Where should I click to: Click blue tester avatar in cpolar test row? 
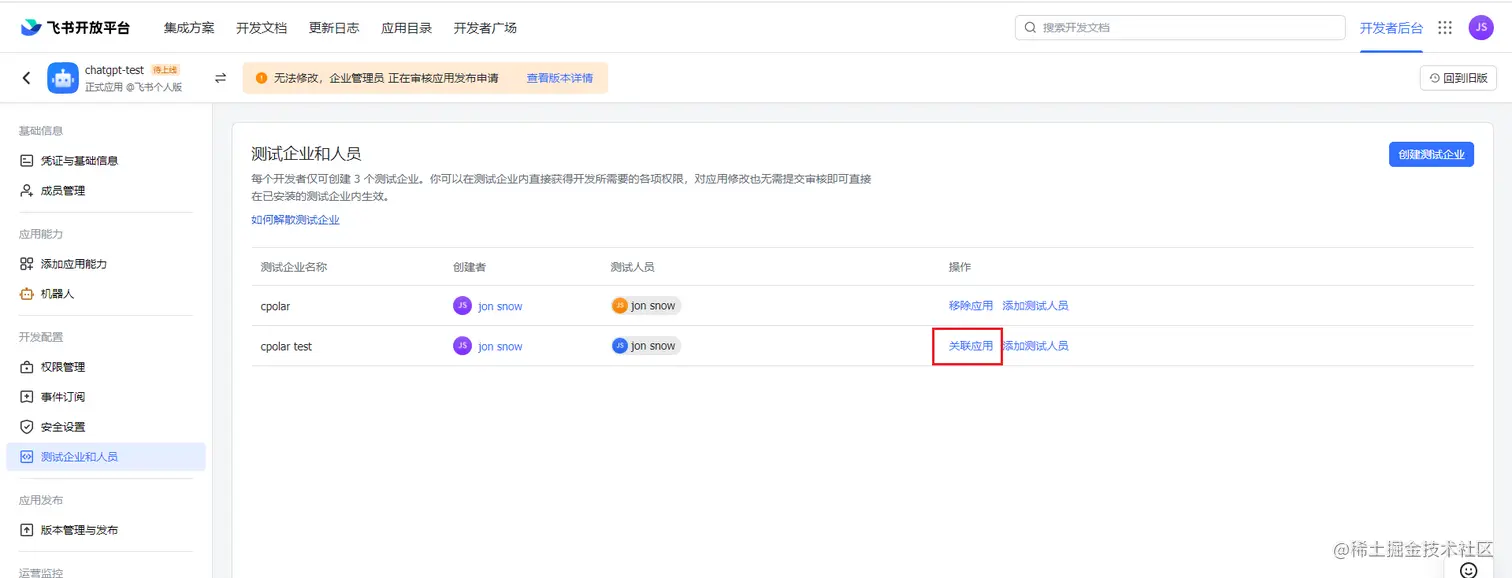click(x=620, y=346)
